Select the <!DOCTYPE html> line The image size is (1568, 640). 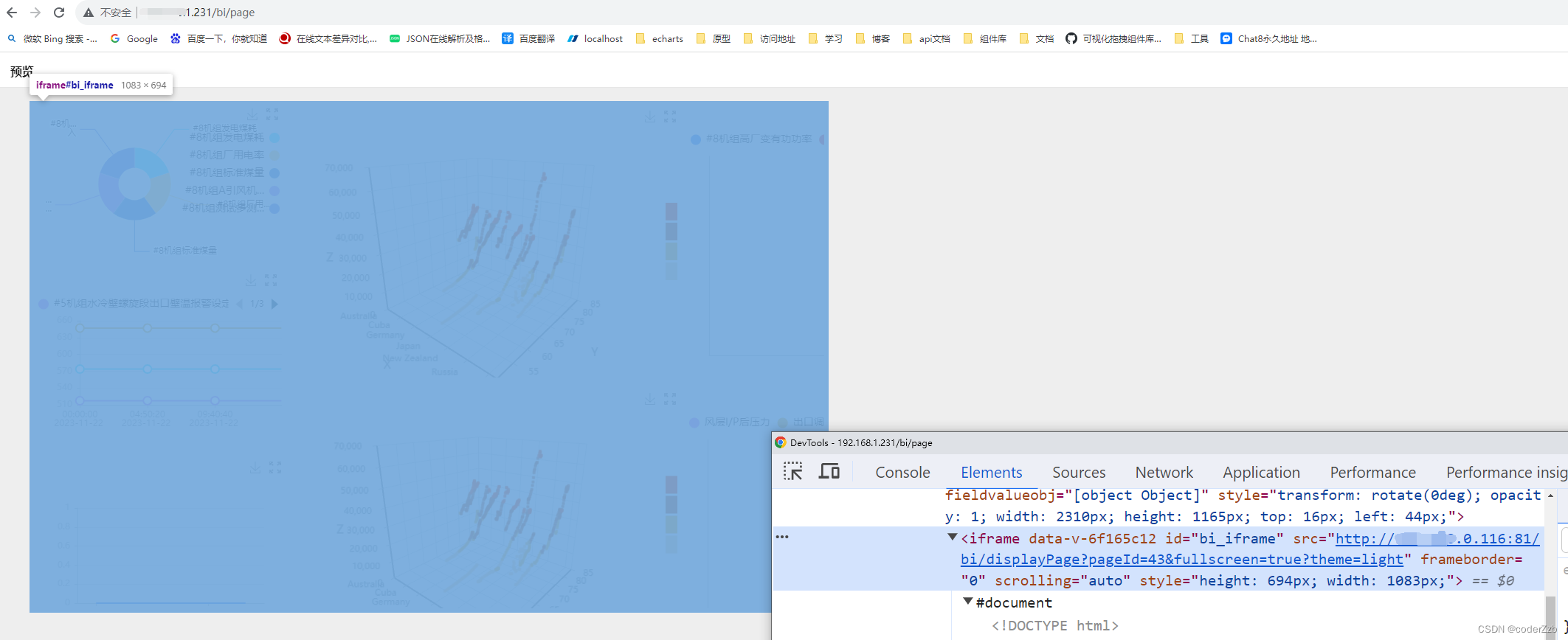[1055, 625]
